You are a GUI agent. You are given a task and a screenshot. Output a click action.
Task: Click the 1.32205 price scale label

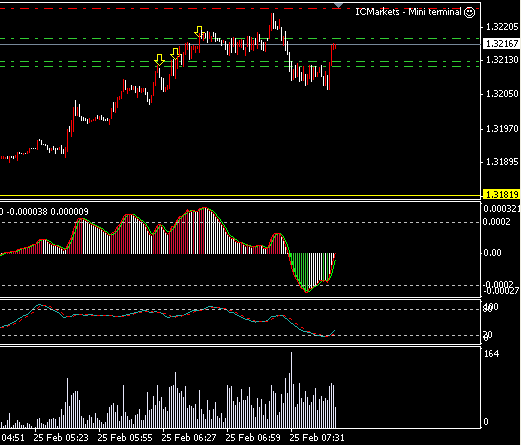(x=502, y=27)
